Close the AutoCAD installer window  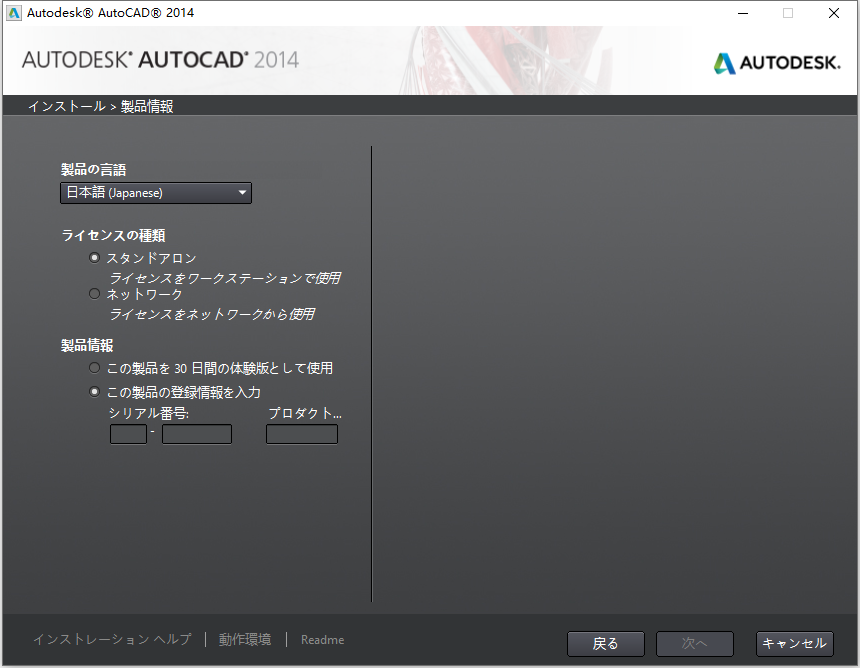click(x=834, y=13)
